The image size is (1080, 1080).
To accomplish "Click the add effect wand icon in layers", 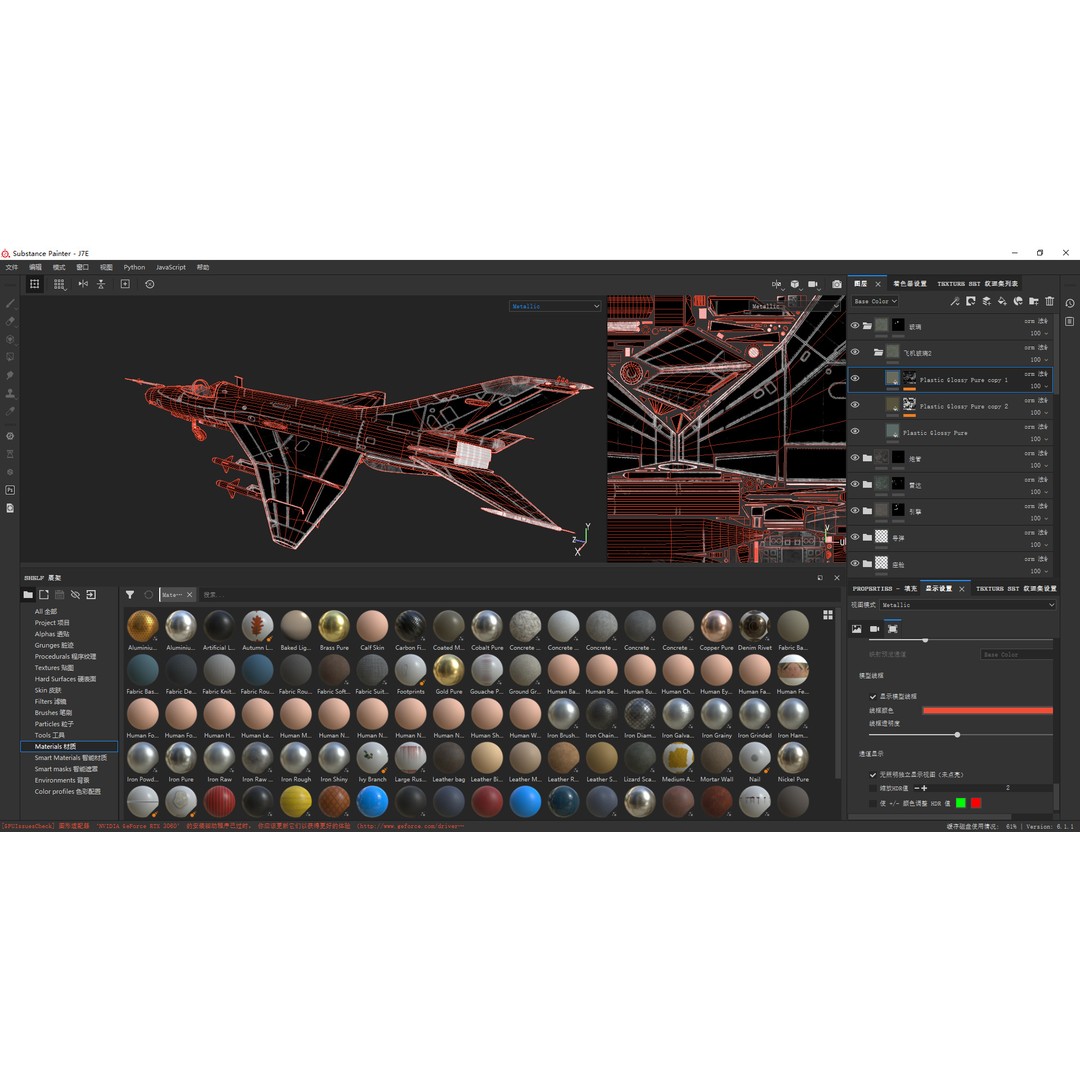I will point(955,301).
